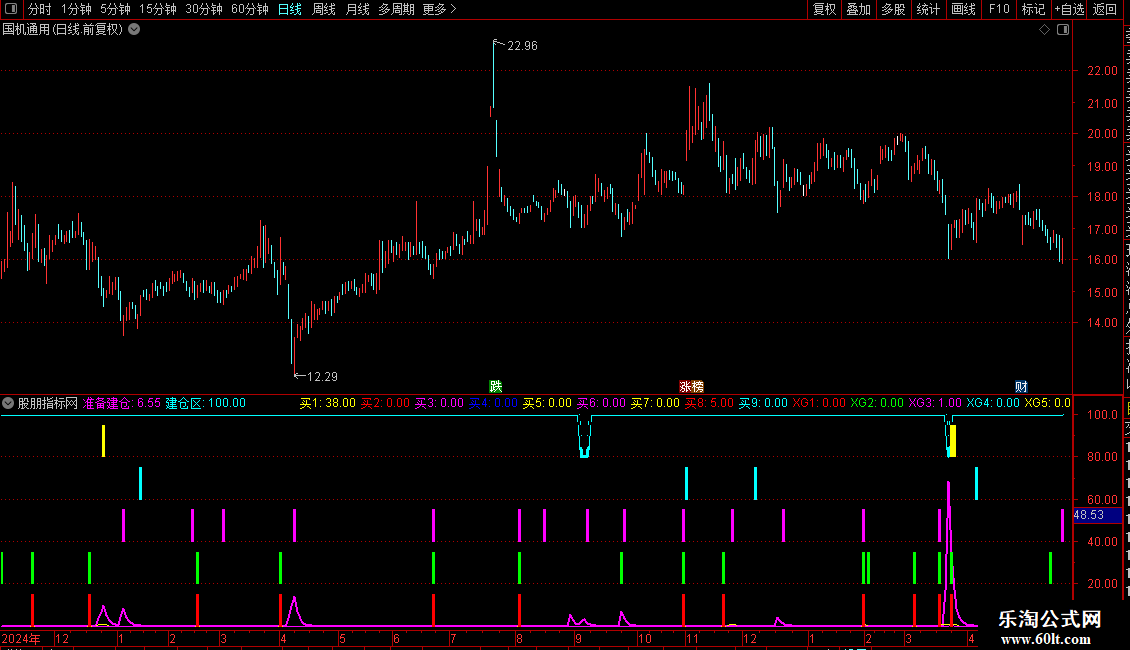
Task: Switch to 分时 time-share chart
Action: 39,9
